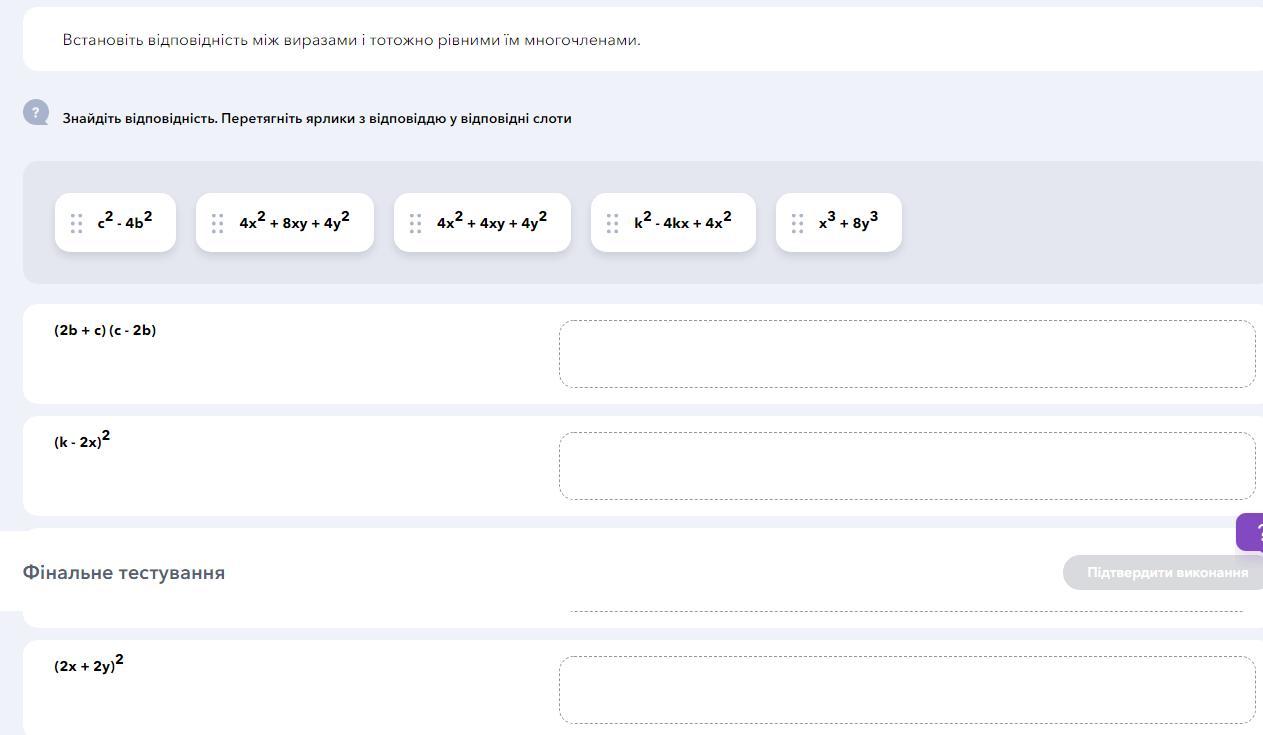
Task: Click the question mark help icon
Action: (36, 112)
